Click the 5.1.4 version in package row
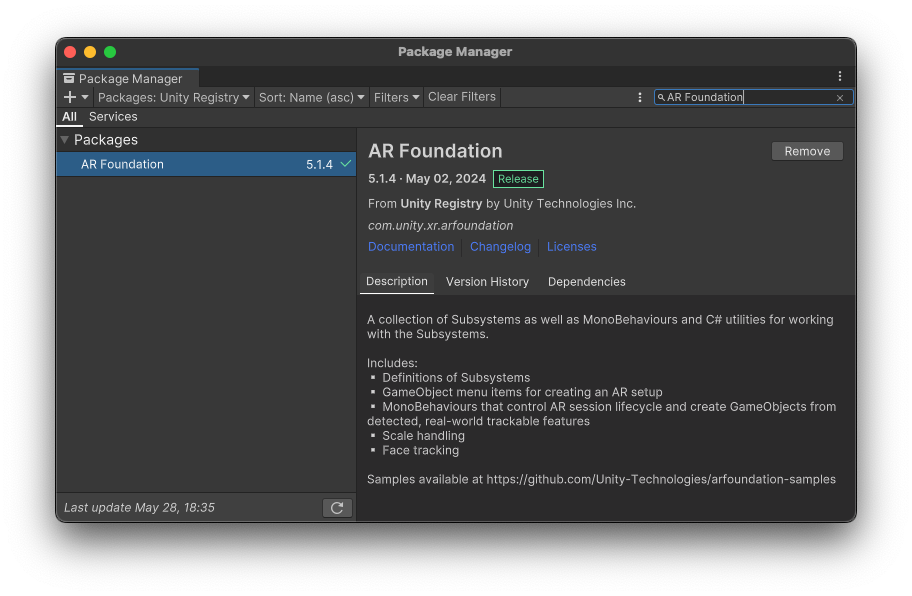 pyautogui.click(x=319, y=165)
